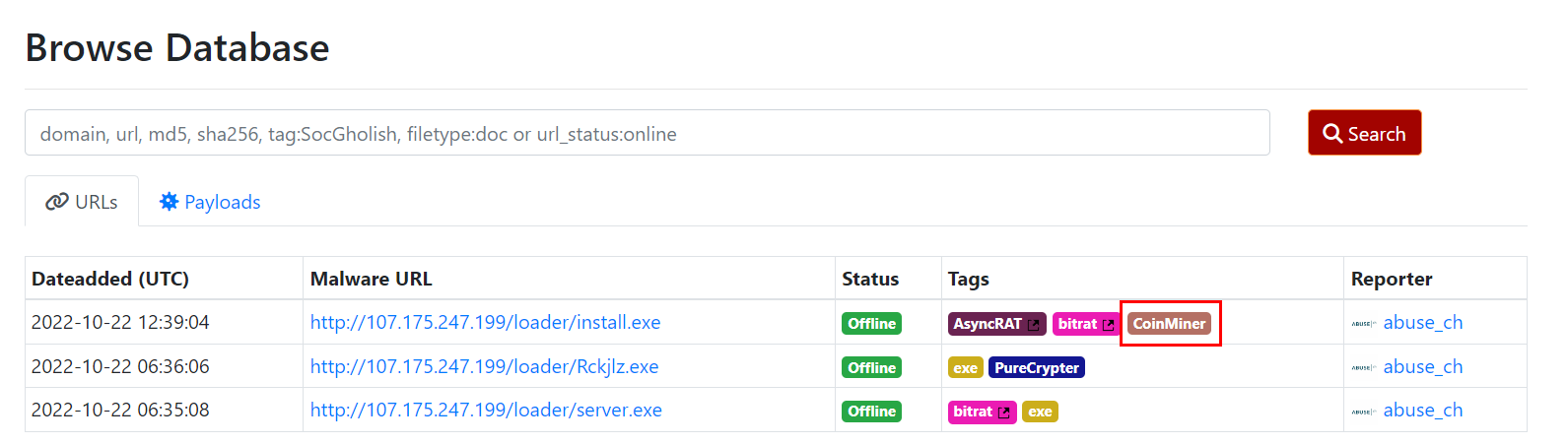This screenshot has width=1568, height=444.
Task: Click the PureCrypter tag
Action: (x=1037, y=368)
